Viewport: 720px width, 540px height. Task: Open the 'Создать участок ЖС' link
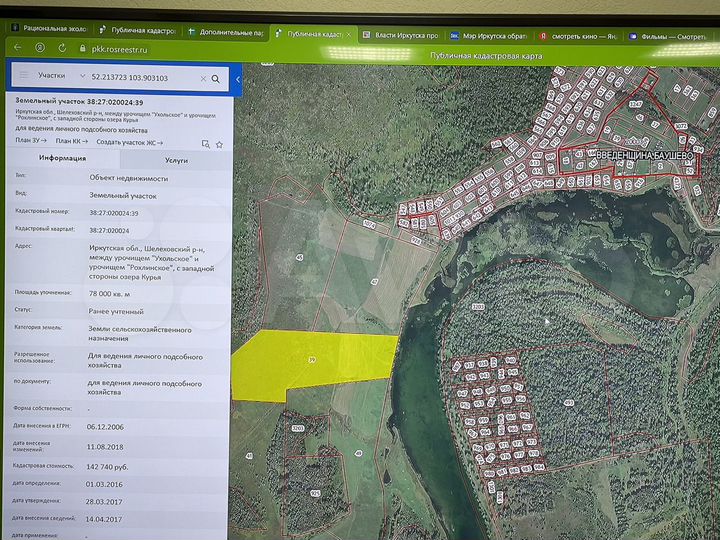tap(129, 142)
